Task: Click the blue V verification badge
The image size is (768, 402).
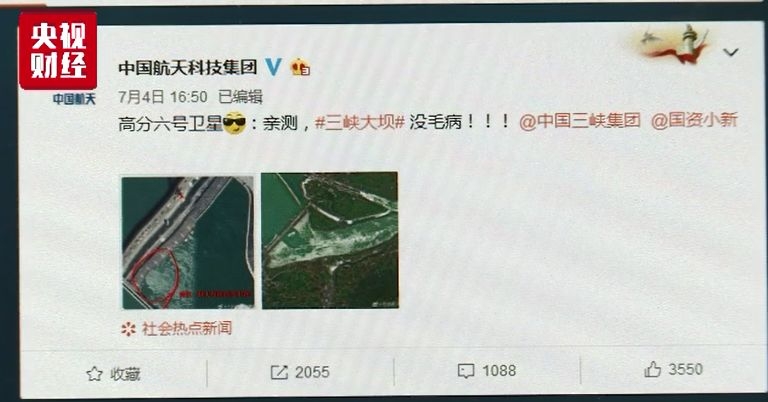Action: point(273,67)
